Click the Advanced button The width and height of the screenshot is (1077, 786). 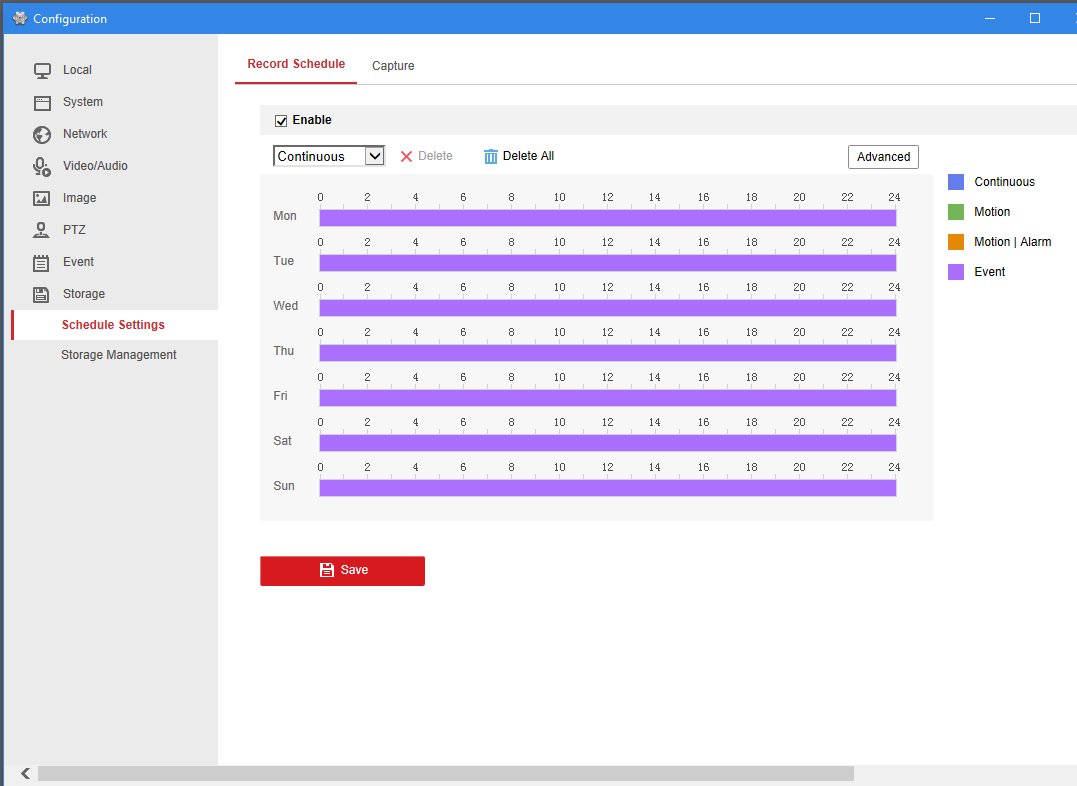click(883, 157)
